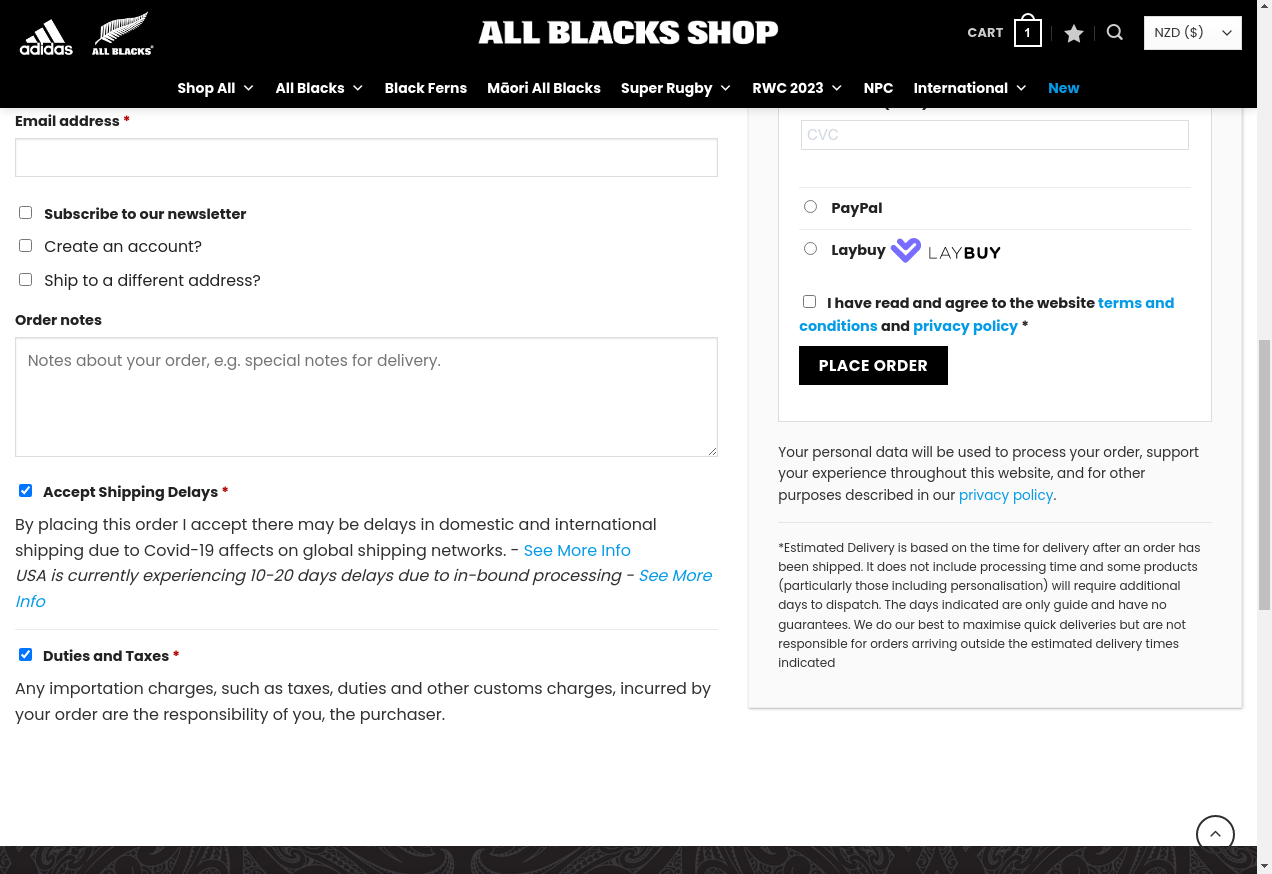Check Subscribe to our newsletter
Screen dimensions: 1272x874
tap(25, 212)
